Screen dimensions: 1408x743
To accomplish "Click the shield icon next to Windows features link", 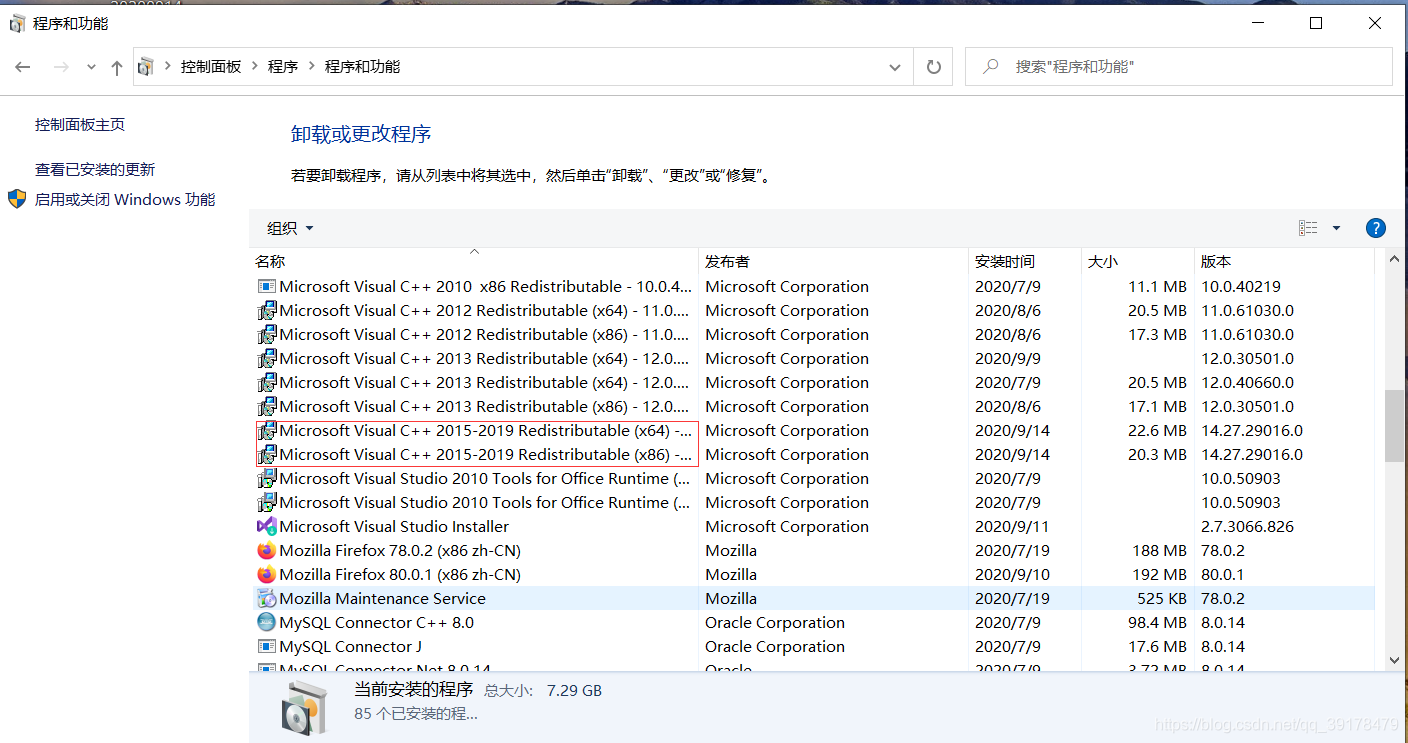I will point(16,198).
